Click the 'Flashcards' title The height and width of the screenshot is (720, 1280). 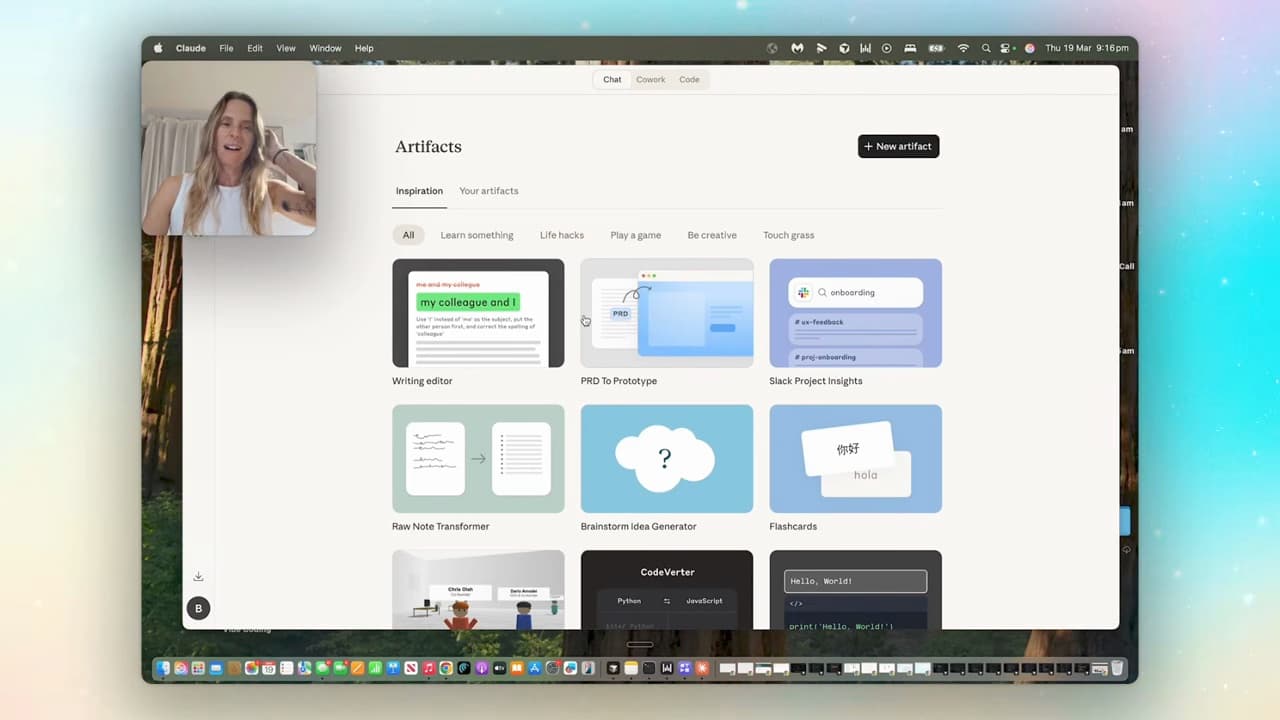click(793, 526)
